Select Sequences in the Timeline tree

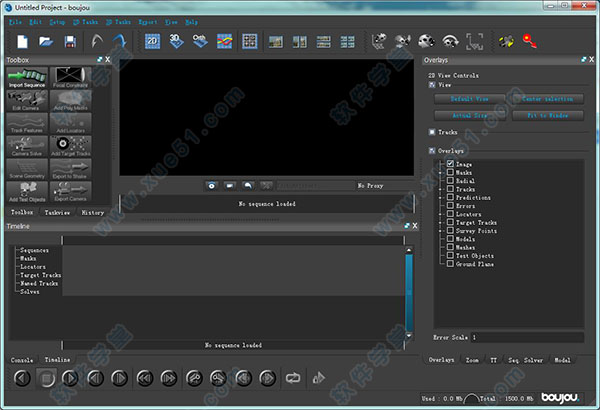[x=34, y=250]
